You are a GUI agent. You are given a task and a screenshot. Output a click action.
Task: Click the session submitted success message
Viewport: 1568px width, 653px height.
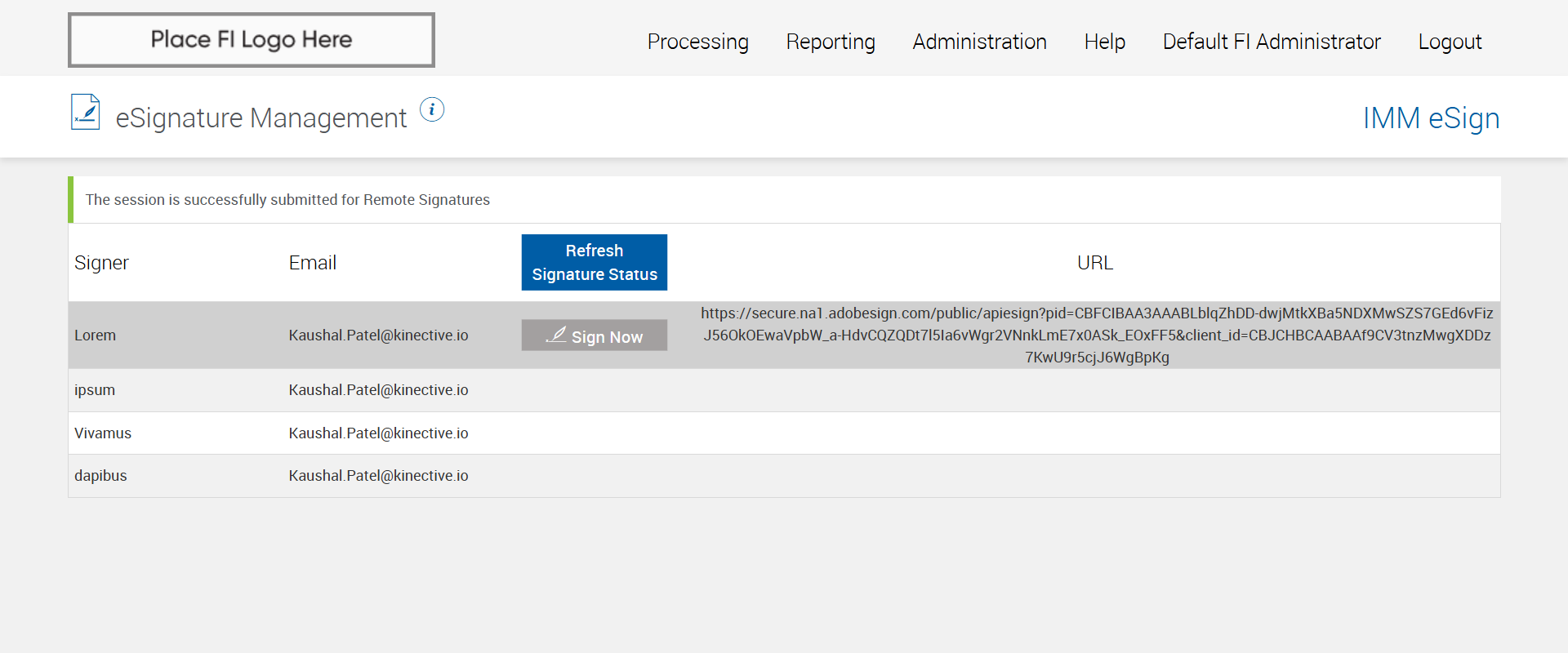(287, 200)
